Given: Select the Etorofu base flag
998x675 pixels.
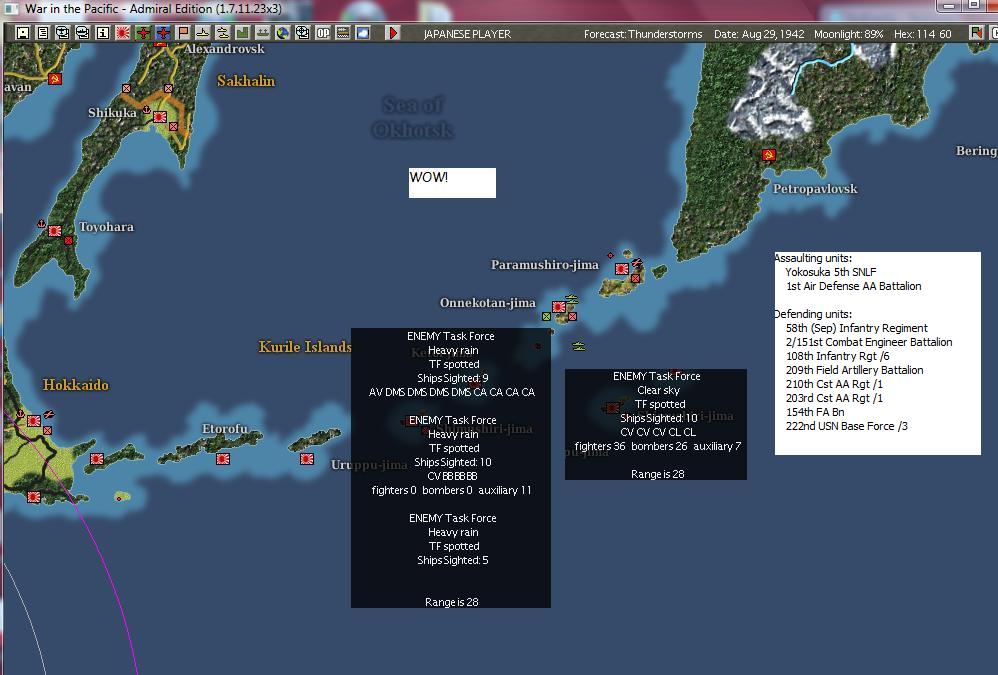Looking at the screenshot, I should coord(223,458).
